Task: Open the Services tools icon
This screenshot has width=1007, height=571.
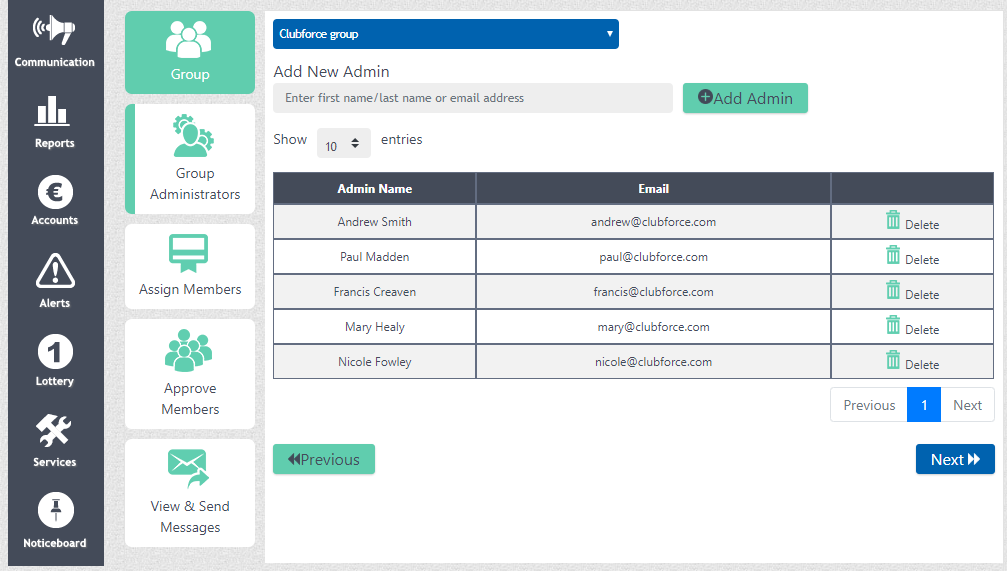Action: click(x=54, y=432)
